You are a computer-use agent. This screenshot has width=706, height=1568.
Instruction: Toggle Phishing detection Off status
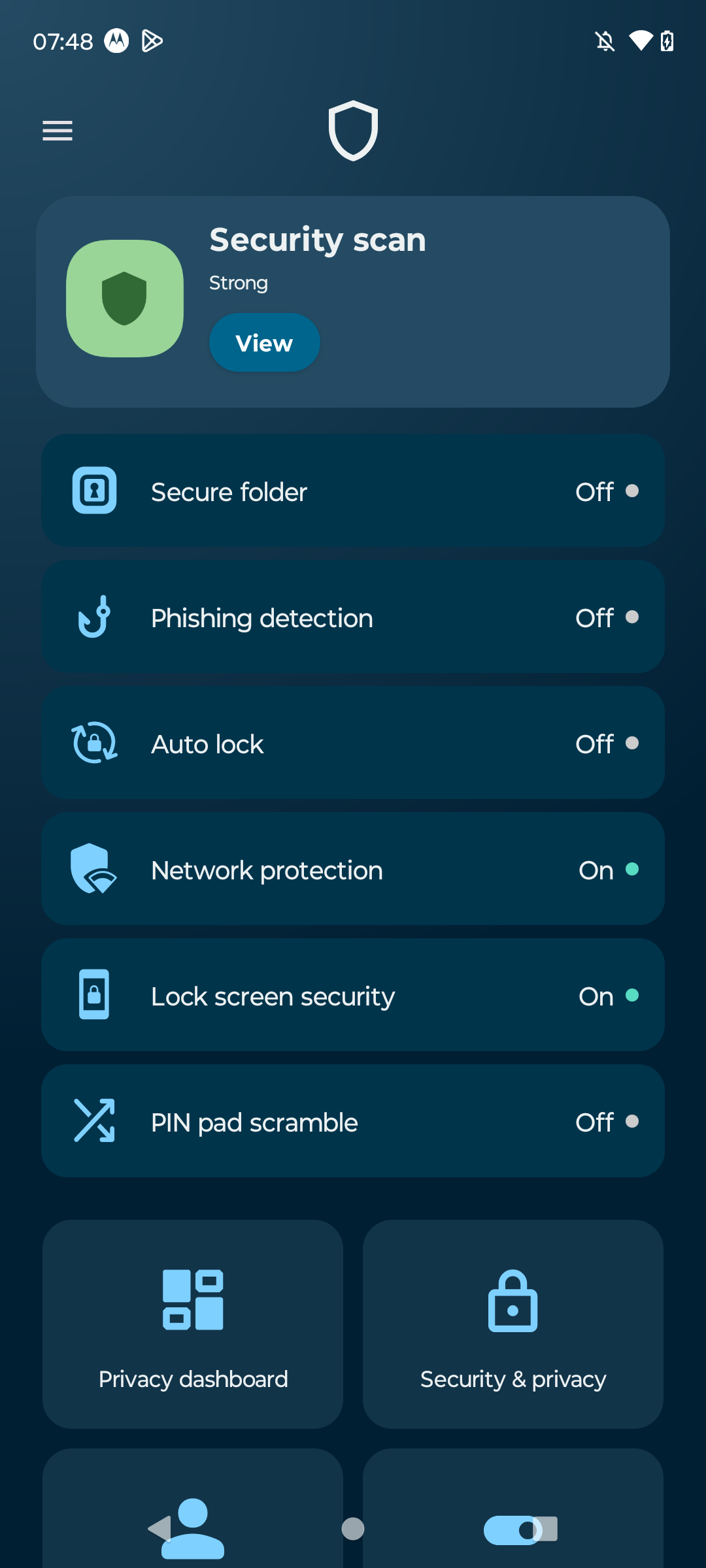point(607,617)
